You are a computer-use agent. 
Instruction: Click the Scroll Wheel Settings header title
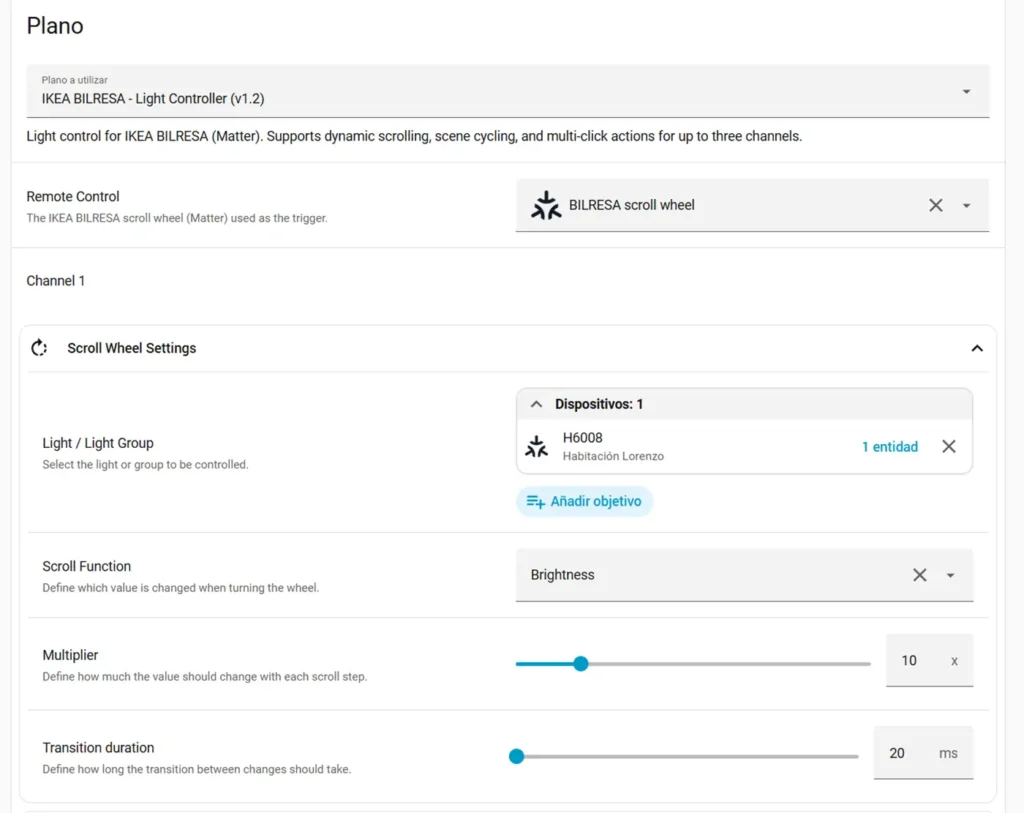coord(131,348)
